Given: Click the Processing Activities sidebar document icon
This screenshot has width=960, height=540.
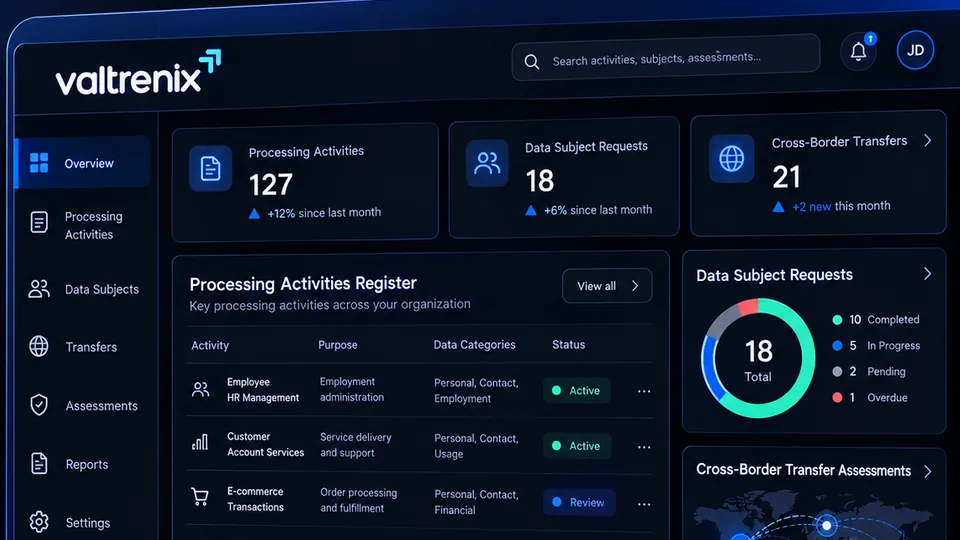Looking at the screenshot, I should [39, 222].
